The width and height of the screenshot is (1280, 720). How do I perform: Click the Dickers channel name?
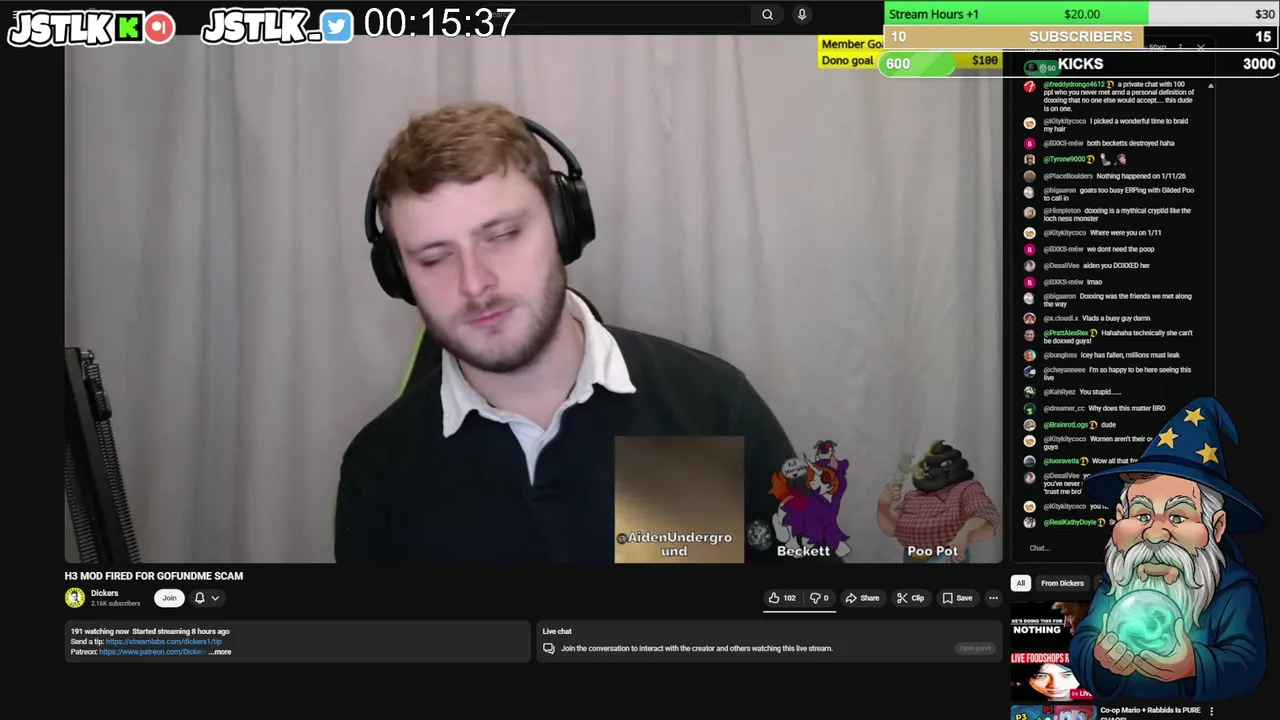[x=104, y=593]
